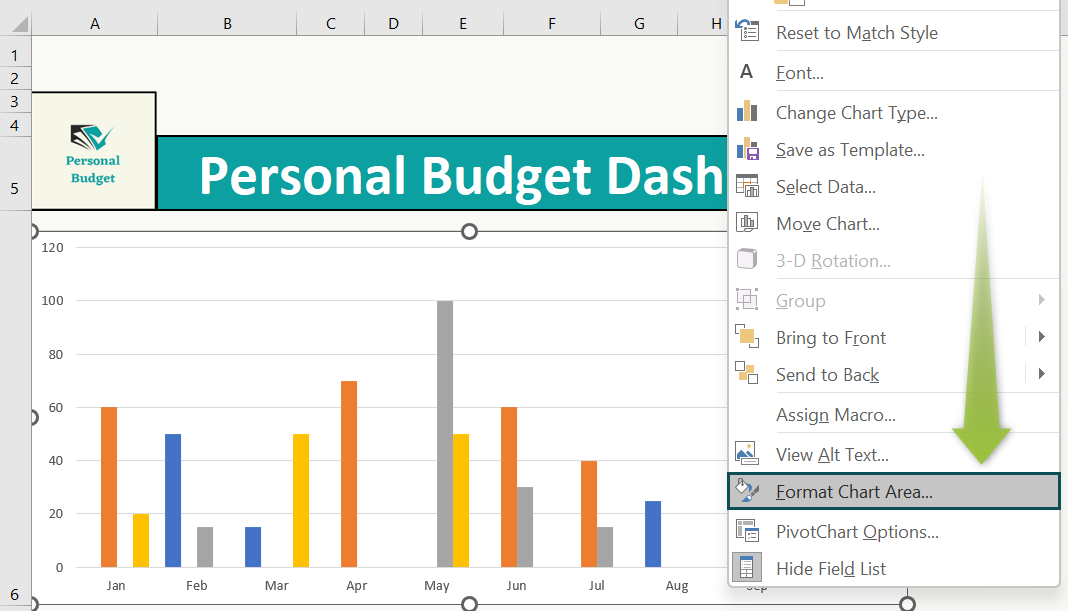This screenshot has height=611, width=1068.
Task: Select column D header
Action: coord(394,24)
